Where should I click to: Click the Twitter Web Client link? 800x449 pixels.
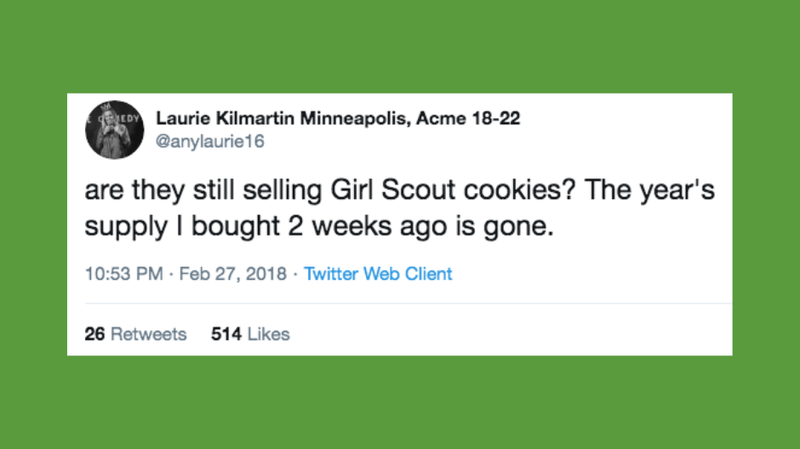click(x=377, y=273)
